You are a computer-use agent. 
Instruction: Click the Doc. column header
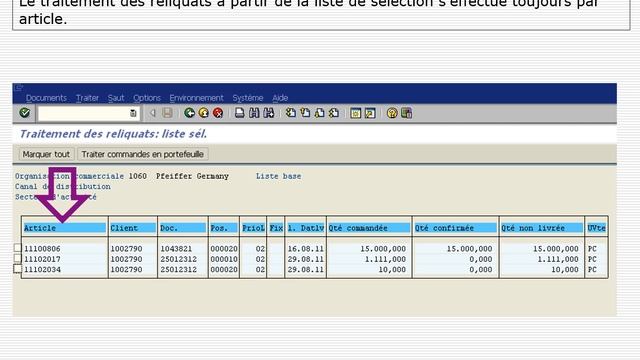coord(183,228)
